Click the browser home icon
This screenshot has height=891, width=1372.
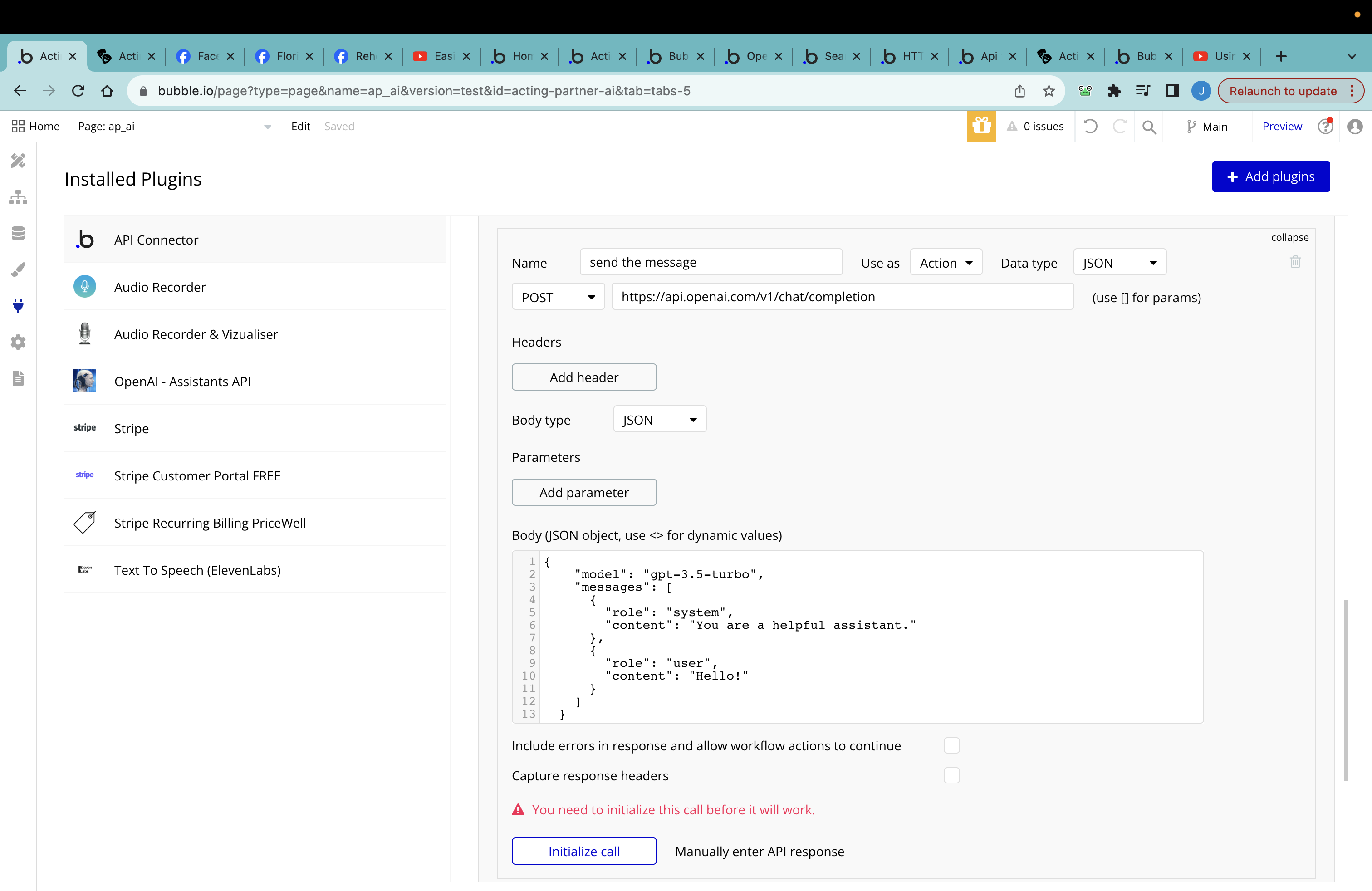107,90
